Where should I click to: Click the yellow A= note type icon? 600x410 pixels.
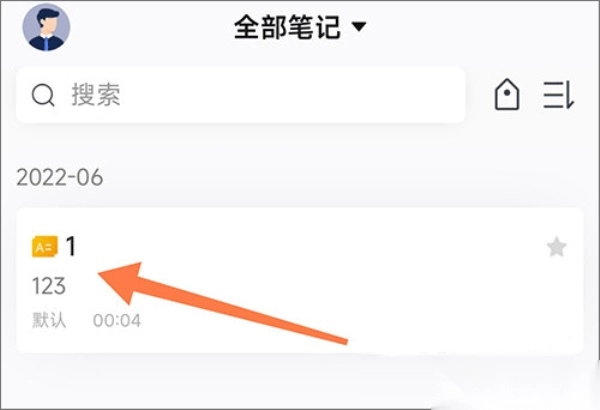(x=45, y=247)
